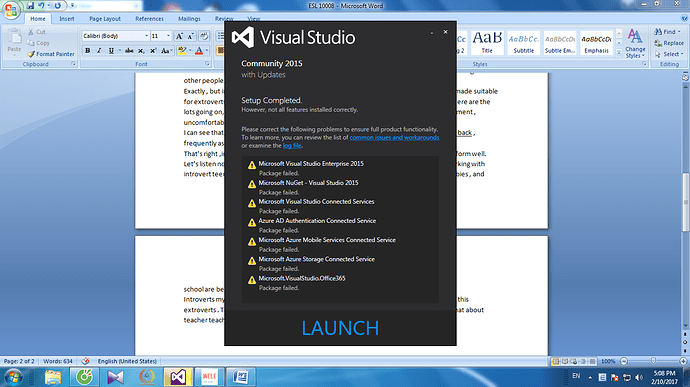Shrink the font size
690x387 pixels.
pos(191,36)
